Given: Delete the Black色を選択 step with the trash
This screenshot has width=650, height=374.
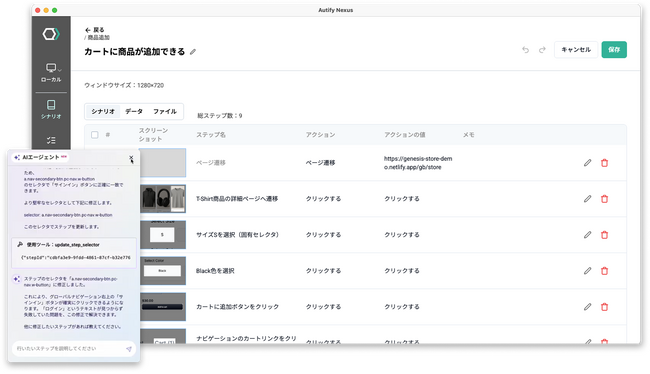Looking at the screenshot, I should pos(604,271).
